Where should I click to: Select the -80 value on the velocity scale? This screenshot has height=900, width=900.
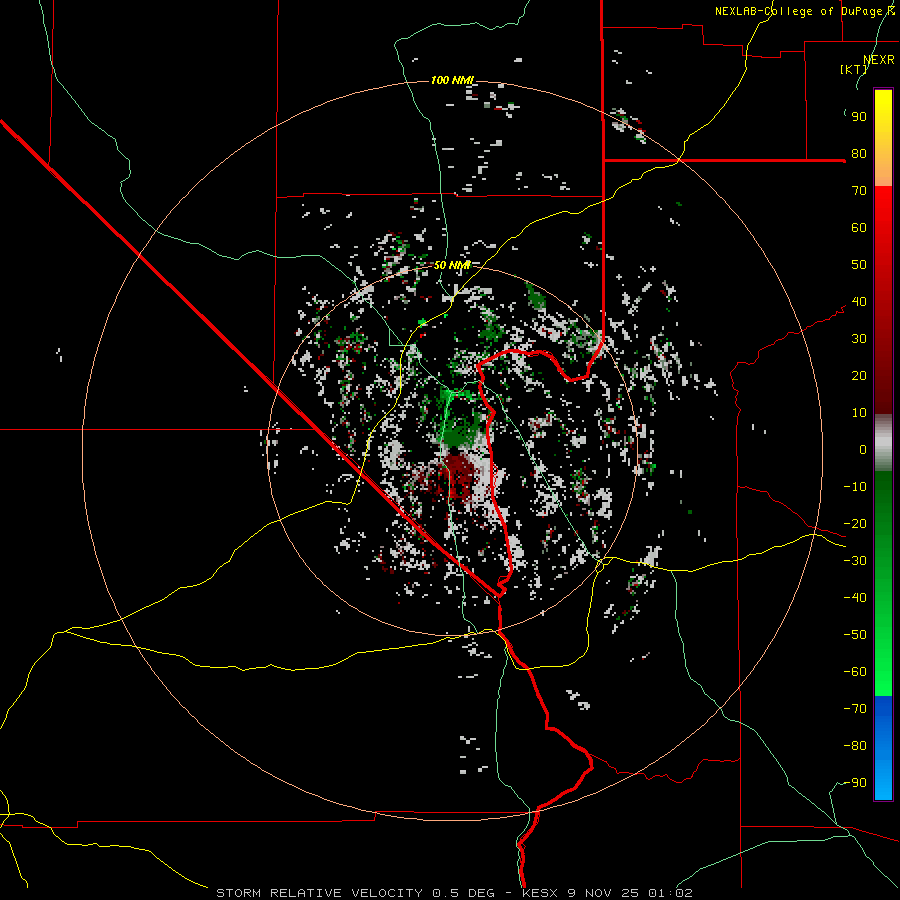[855, 746]
